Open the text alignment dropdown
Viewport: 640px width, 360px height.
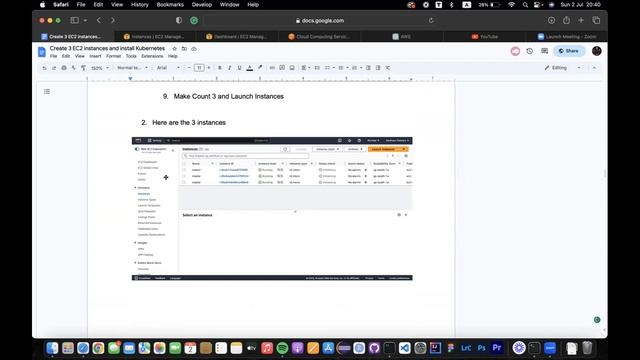tap(306, 68)
